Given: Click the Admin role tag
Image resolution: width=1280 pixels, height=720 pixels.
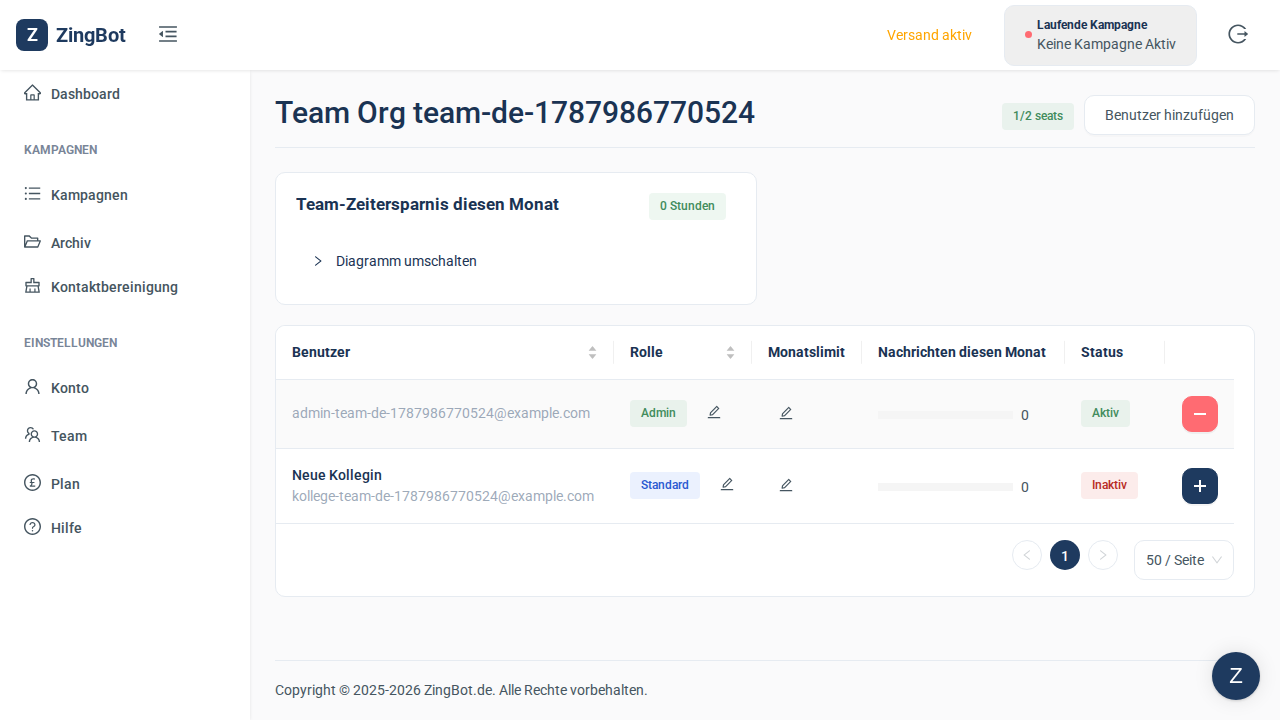Looking at the screenshot, I should point(658,413).
